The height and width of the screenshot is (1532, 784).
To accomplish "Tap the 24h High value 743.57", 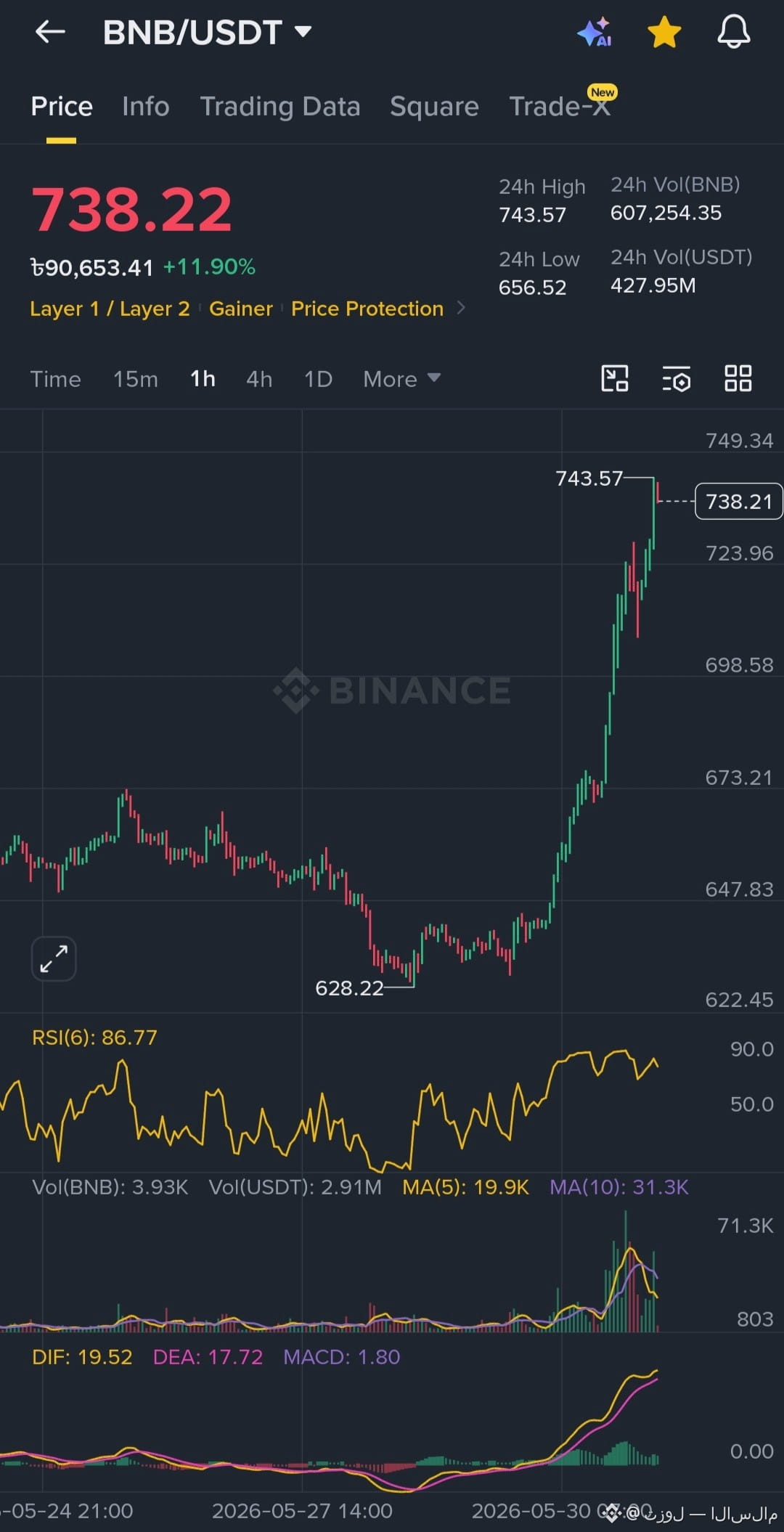I will coord(532,215).
